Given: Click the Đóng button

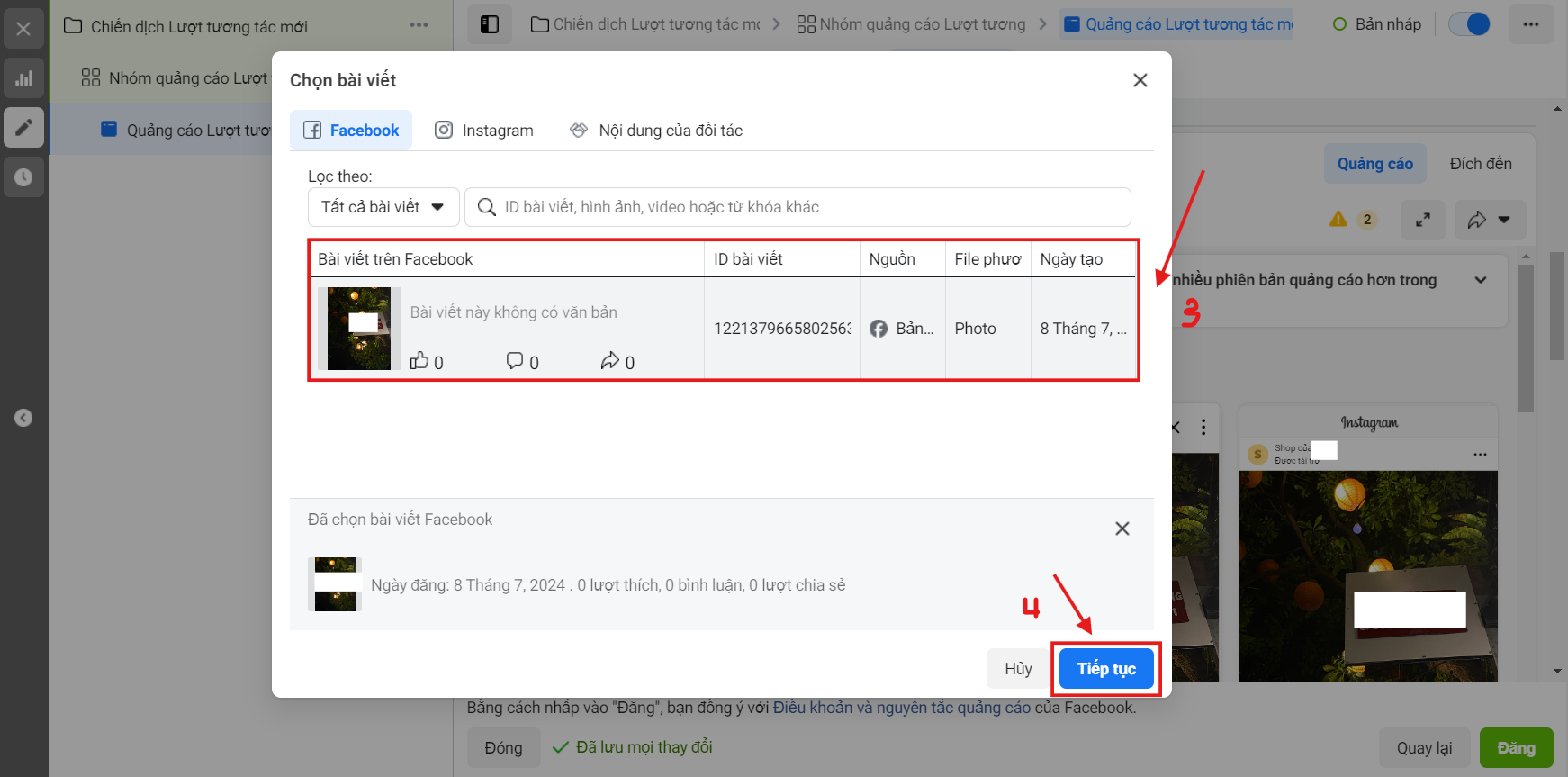Looking at the screenshot, I should tap(503, 748).
